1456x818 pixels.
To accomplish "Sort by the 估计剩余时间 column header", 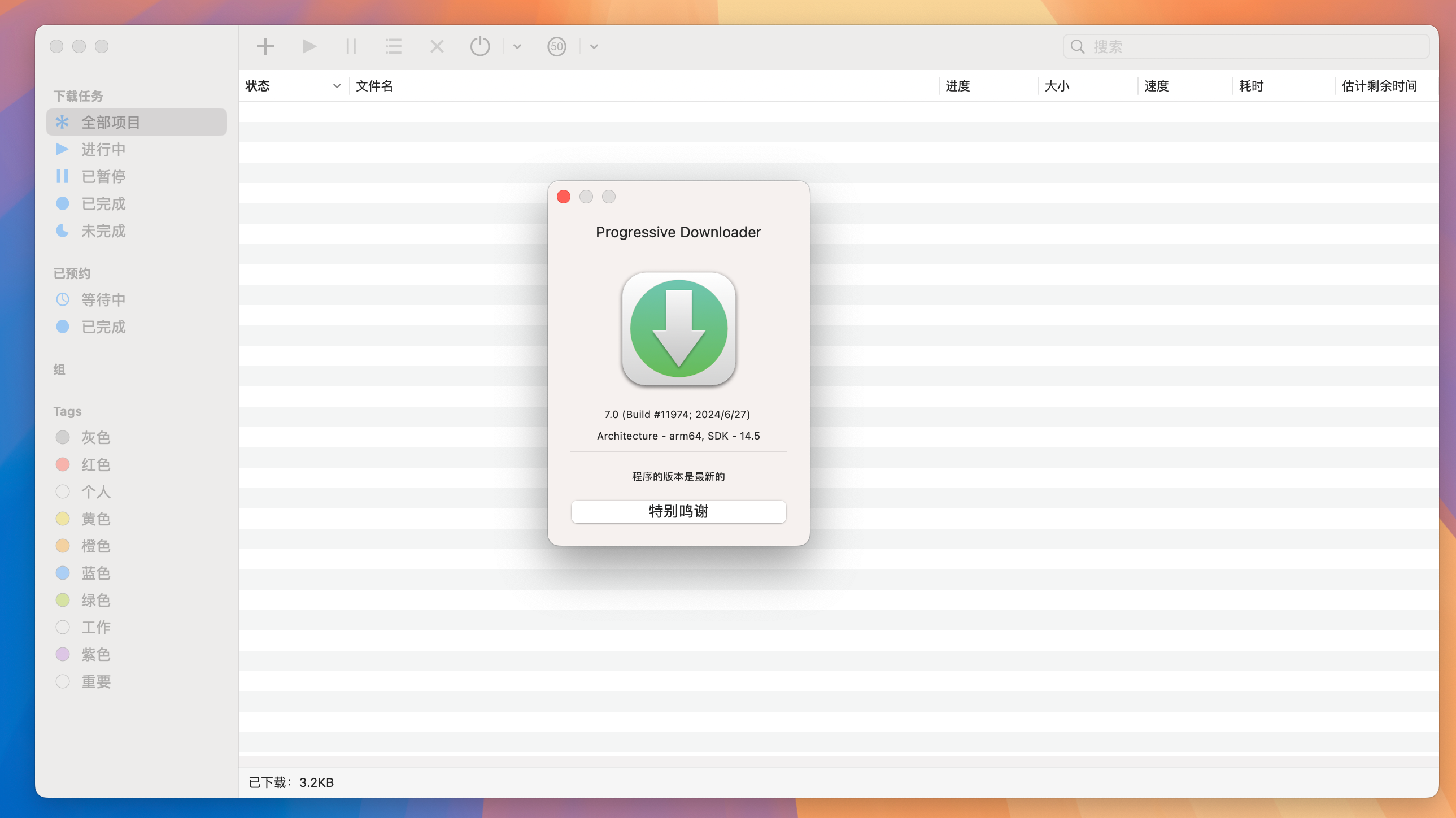I will pos(1387,86).
